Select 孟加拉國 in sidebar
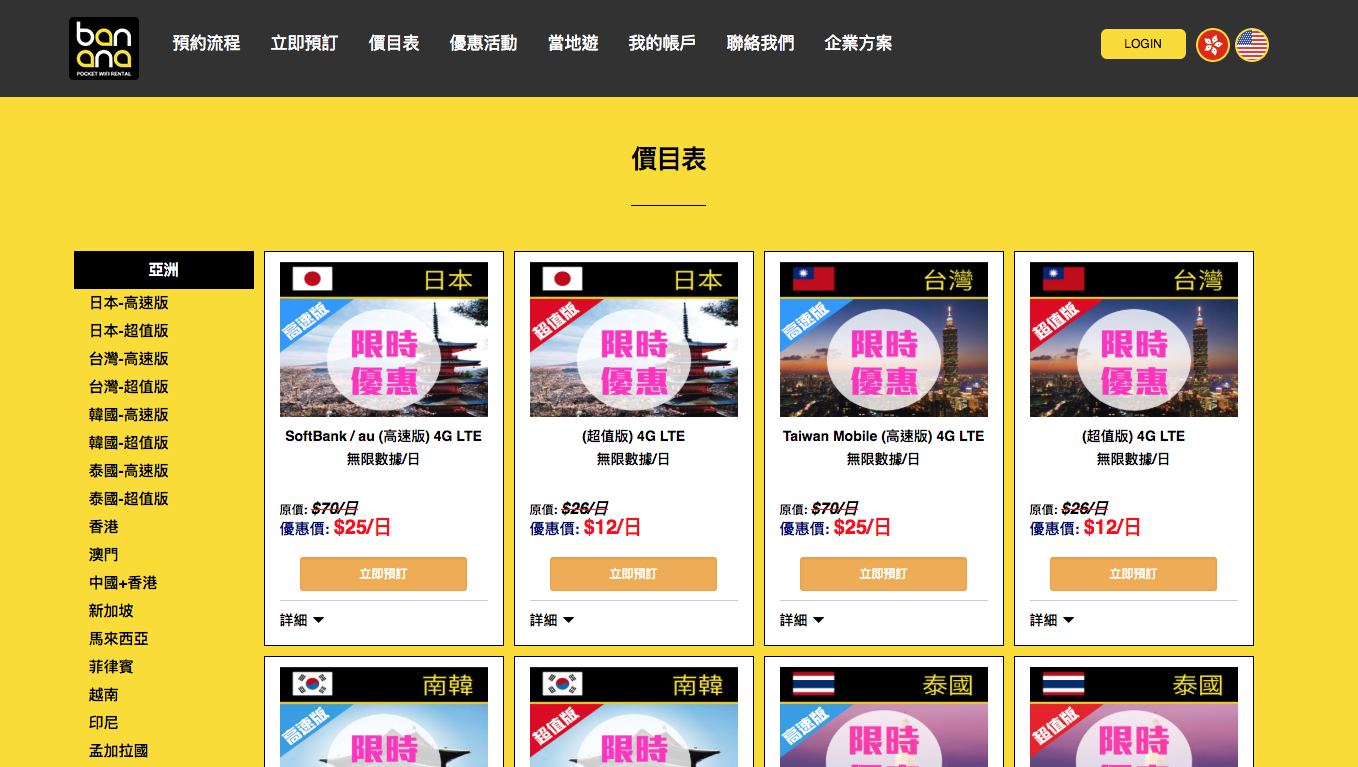Screen dimensions: 1358x767 pyautogui.click(x=119, y=751)
